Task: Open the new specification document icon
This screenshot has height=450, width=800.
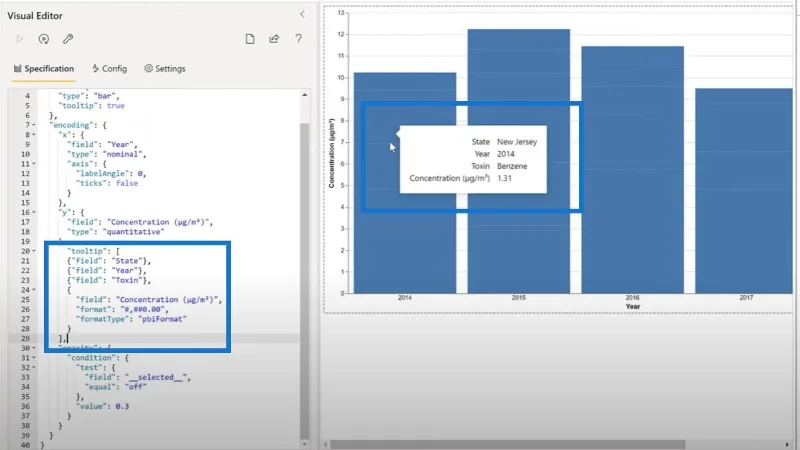Action: (x=250, y=39)
